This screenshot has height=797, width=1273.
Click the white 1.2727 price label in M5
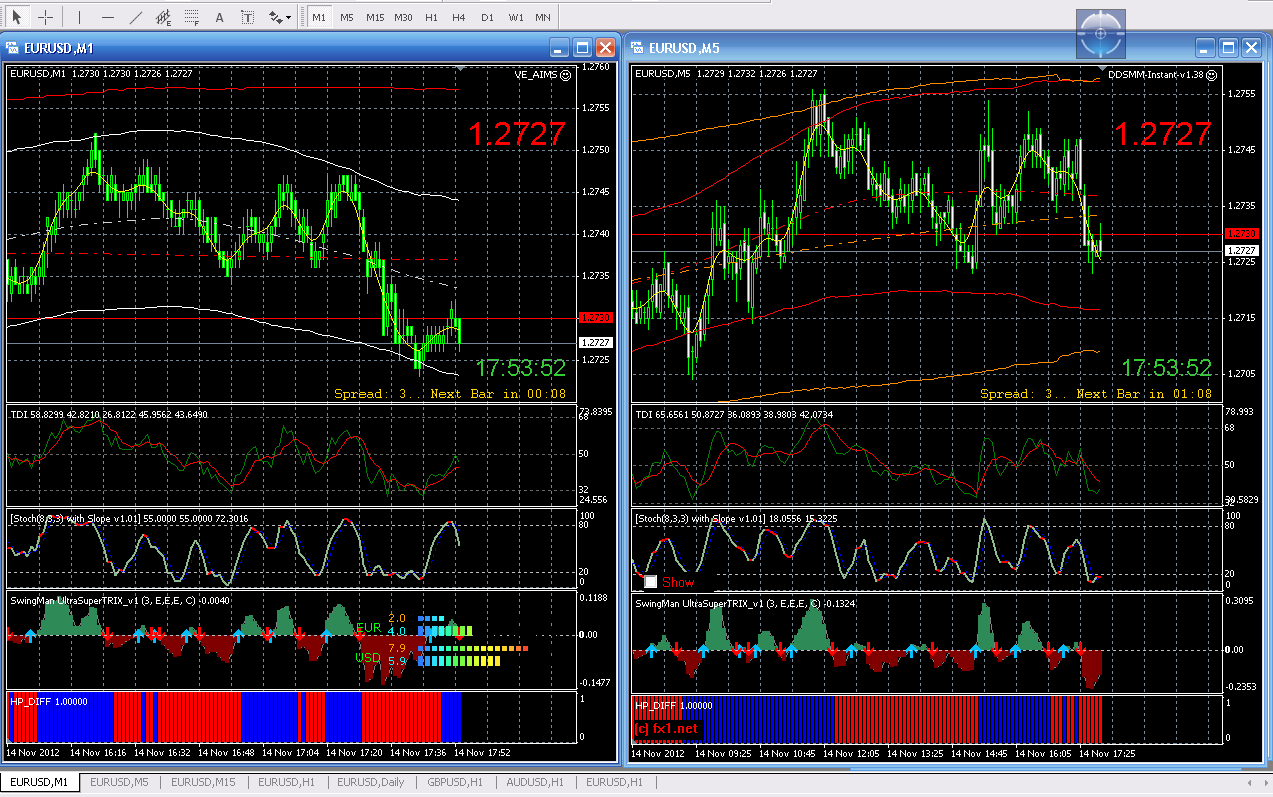(x=1242, y=250)
